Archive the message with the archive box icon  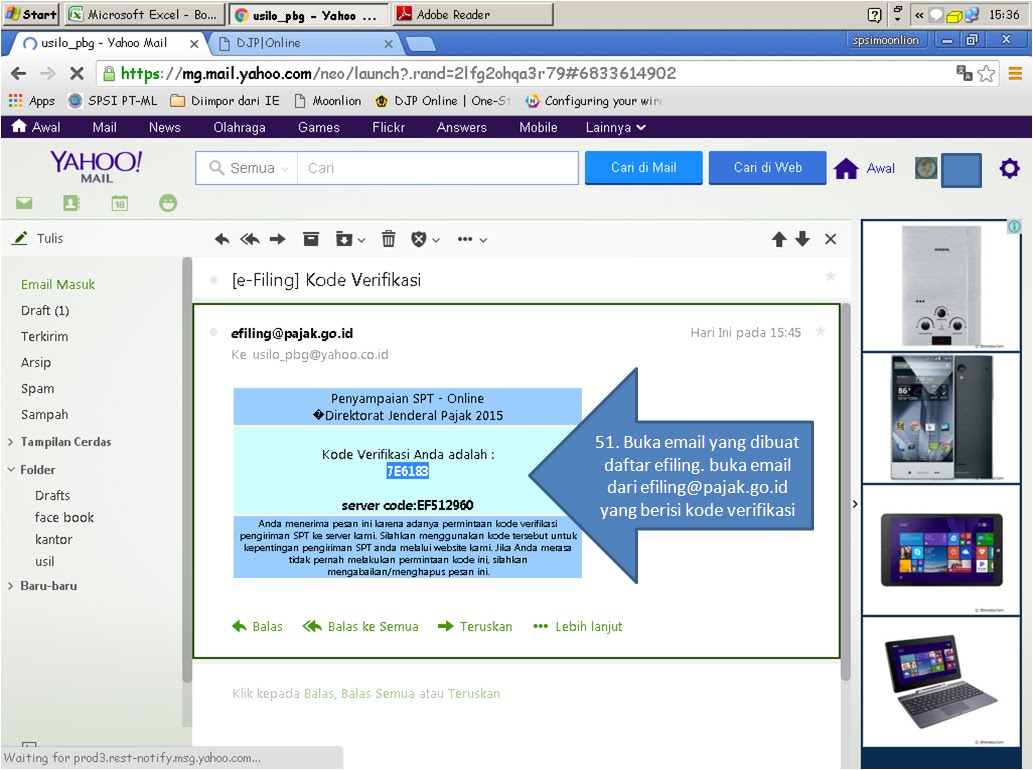point(311,238)
